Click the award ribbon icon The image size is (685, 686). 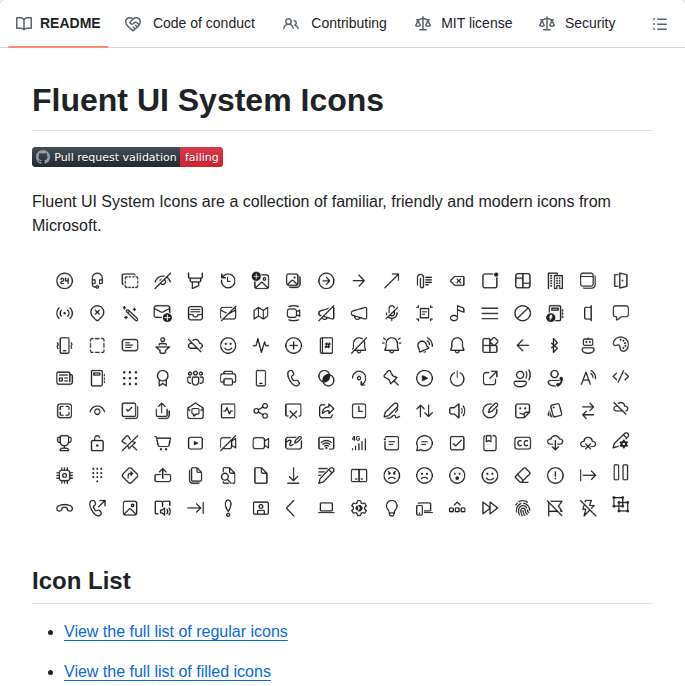pos(163,378)
